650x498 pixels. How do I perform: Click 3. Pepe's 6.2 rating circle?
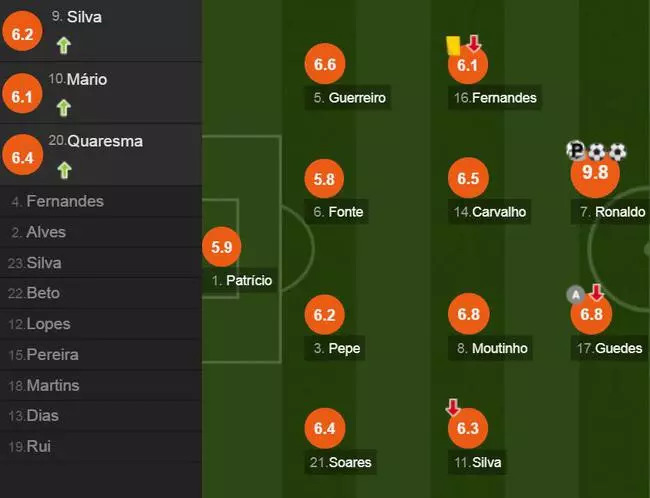coord(324,315)
